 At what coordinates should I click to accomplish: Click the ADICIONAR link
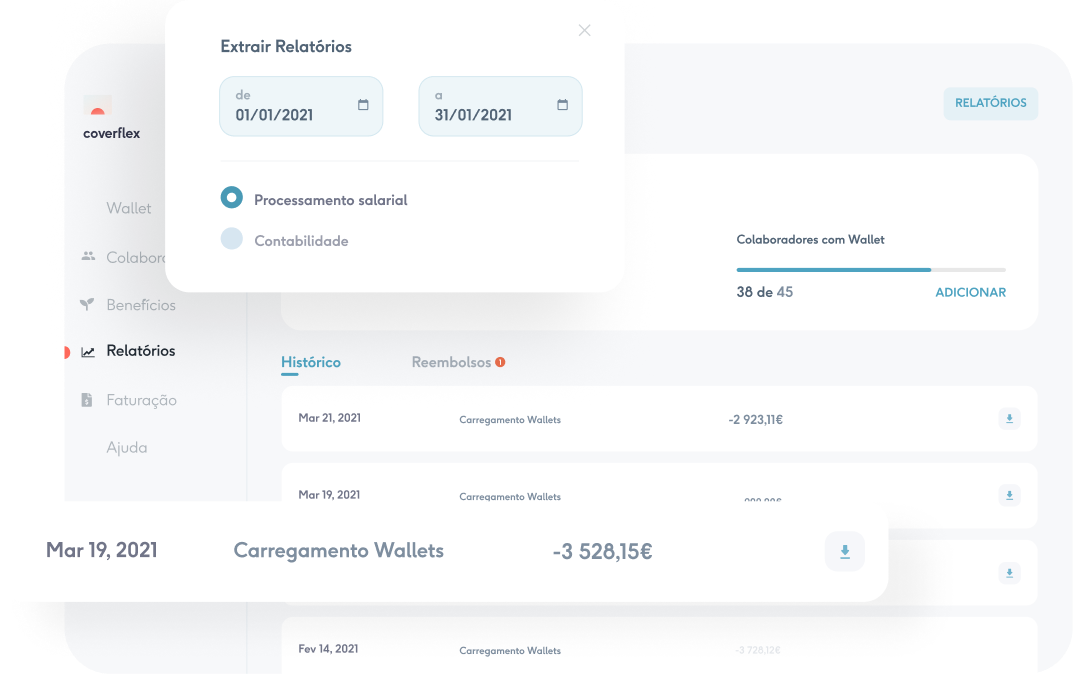(x=970, y=292)
